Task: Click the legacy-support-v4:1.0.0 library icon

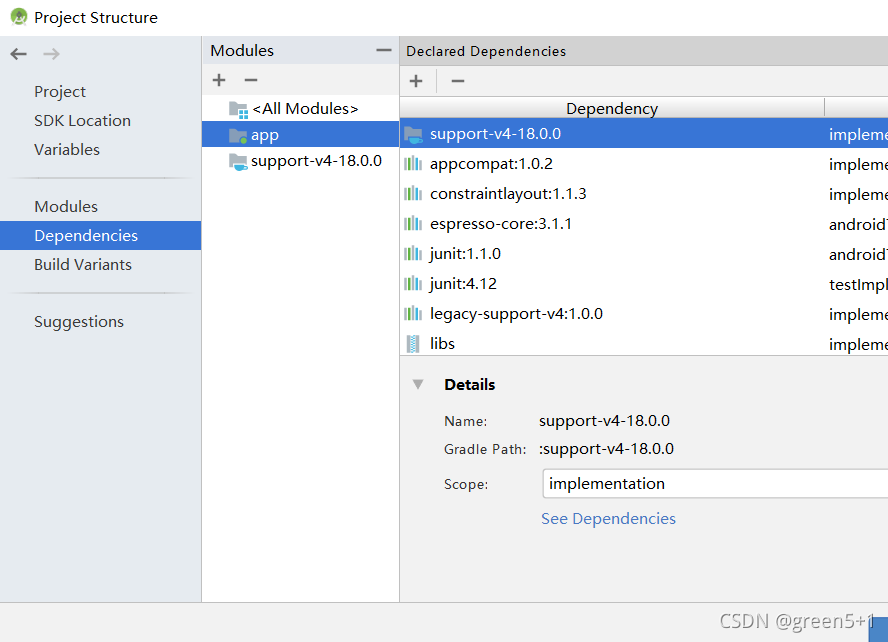Action: (x=413, y=314)
